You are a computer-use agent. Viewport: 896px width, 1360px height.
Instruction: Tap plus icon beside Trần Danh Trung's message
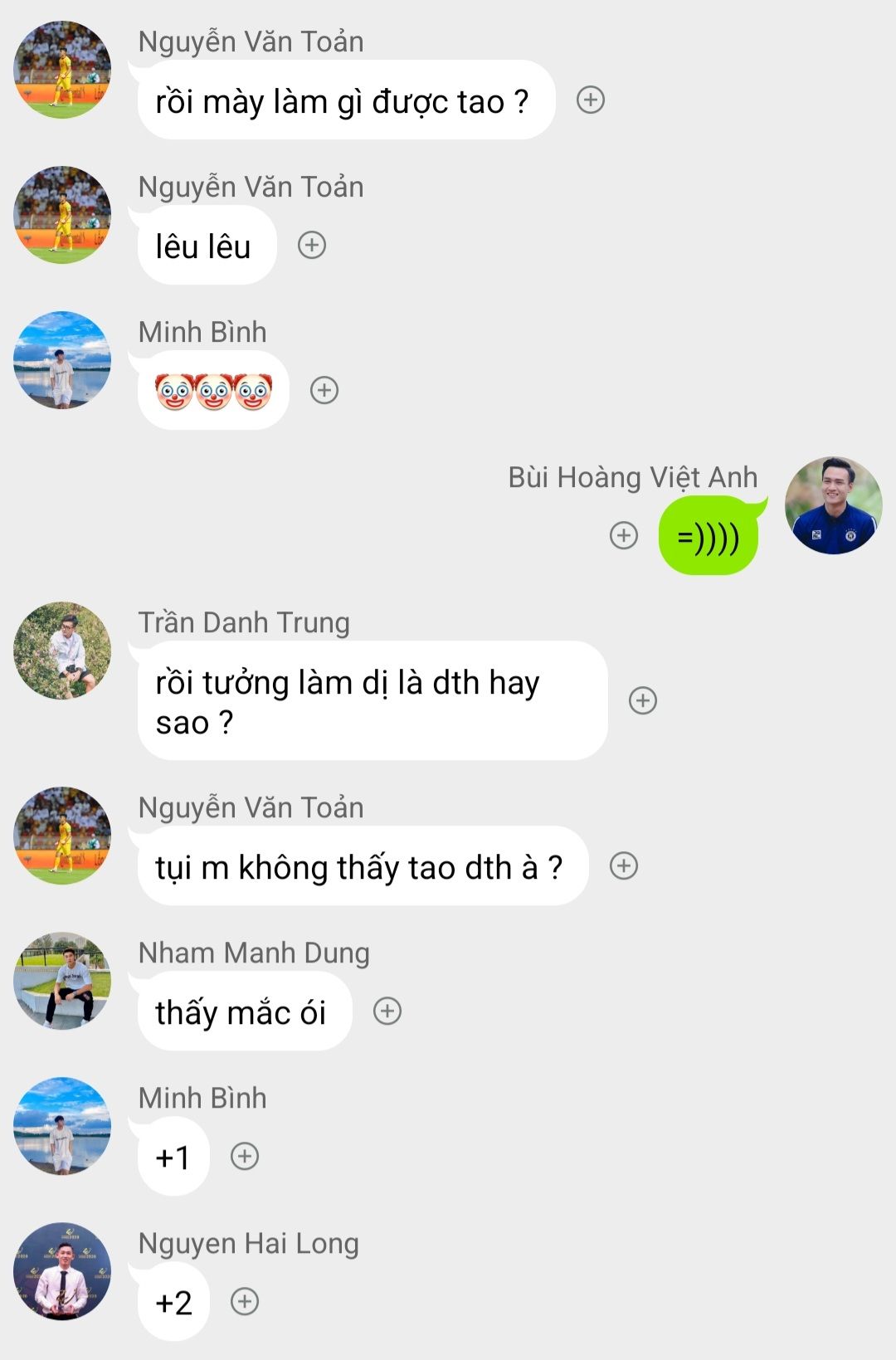point(643,700)
